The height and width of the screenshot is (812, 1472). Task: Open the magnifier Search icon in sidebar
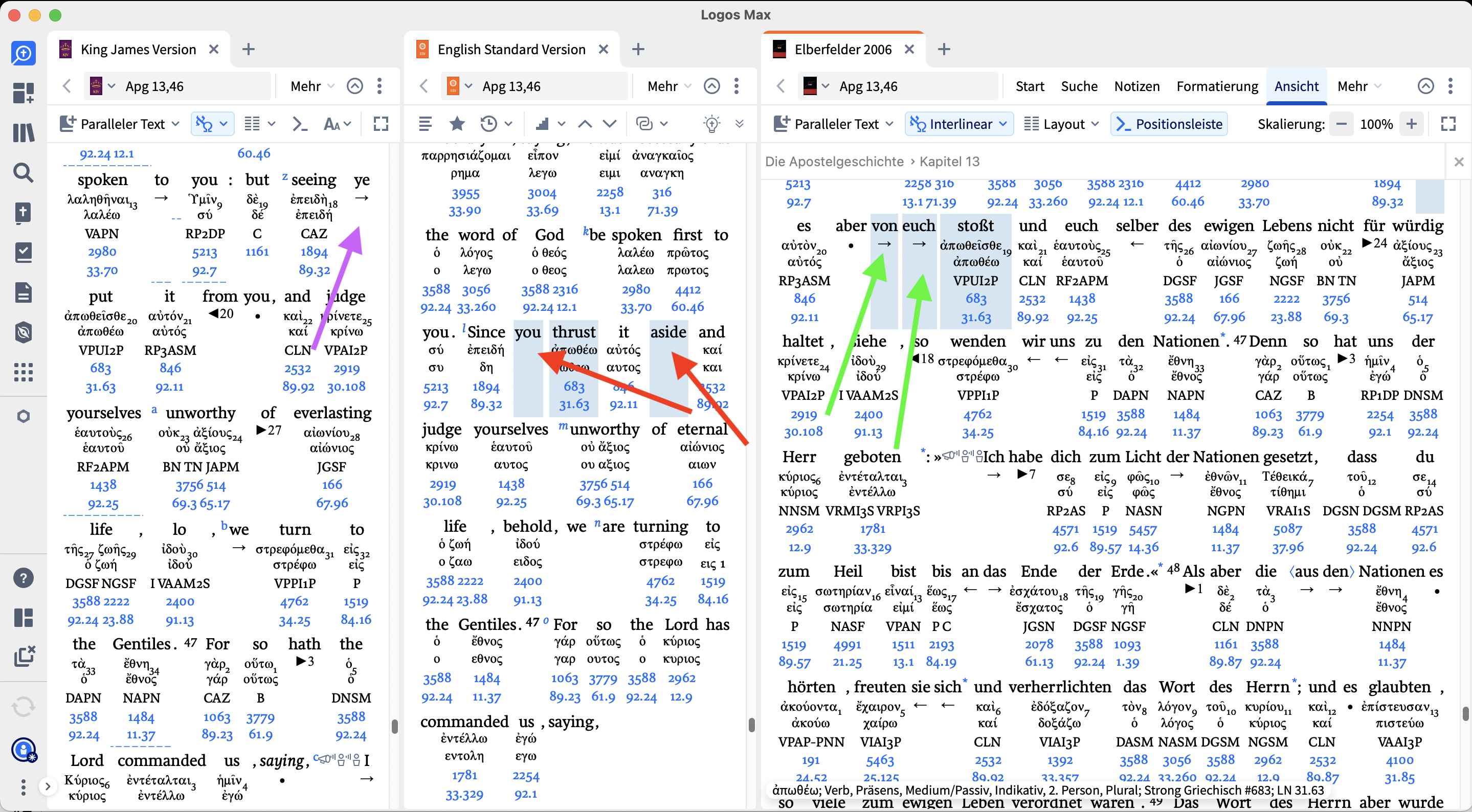point(24,172)
